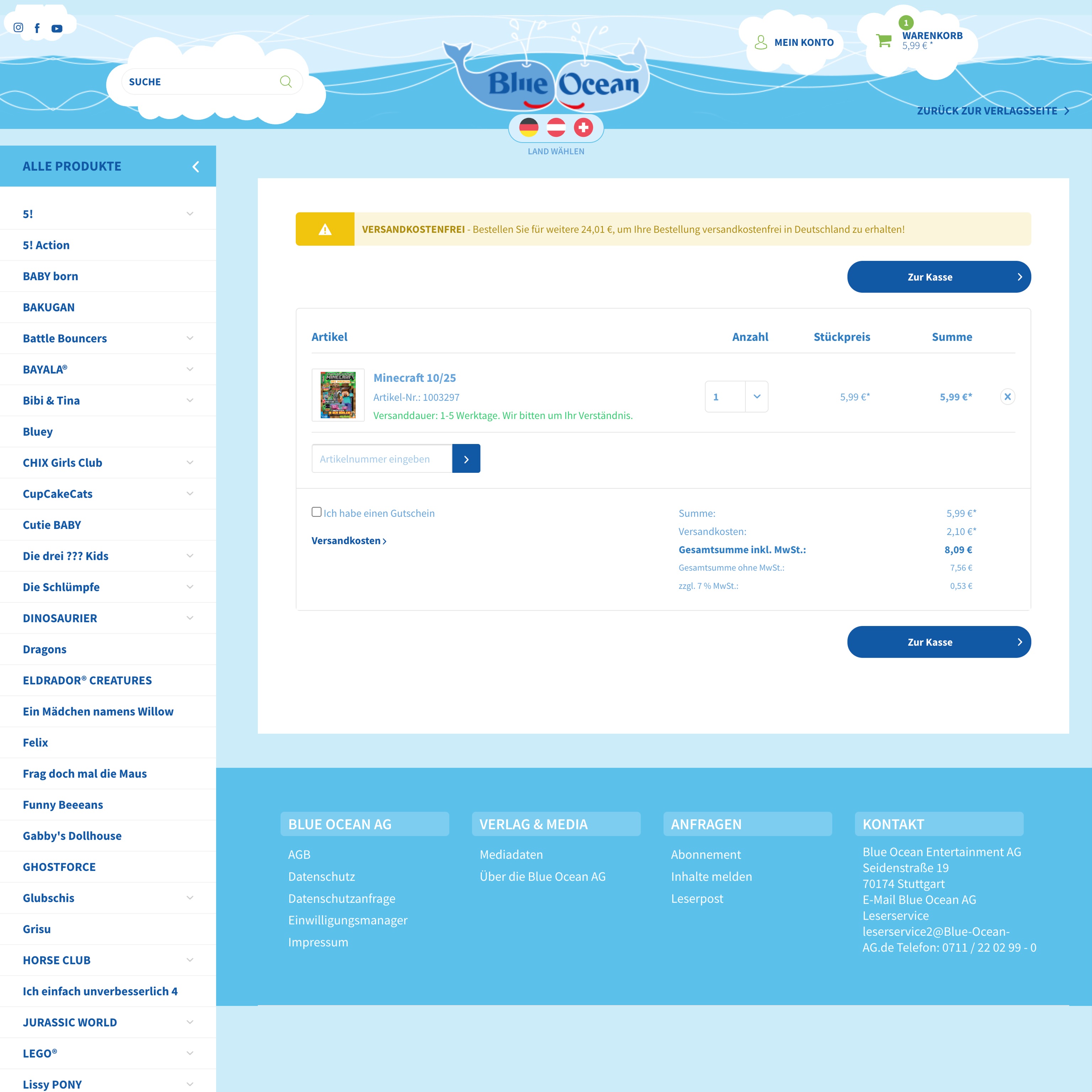Expand the Glubschis category chevron
The width and height of the screenshot is (1092, 1092).
coord(190,898)
